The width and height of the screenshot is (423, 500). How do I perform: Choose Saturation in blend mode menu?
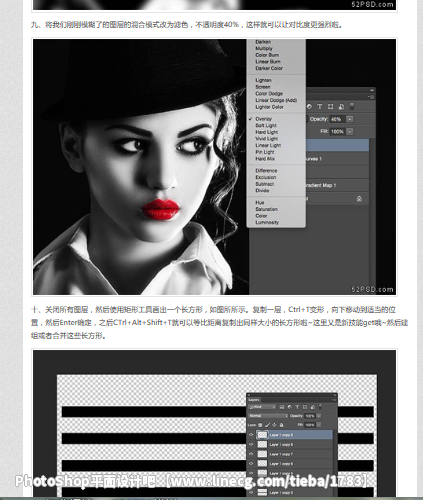[x=267, y=209]
